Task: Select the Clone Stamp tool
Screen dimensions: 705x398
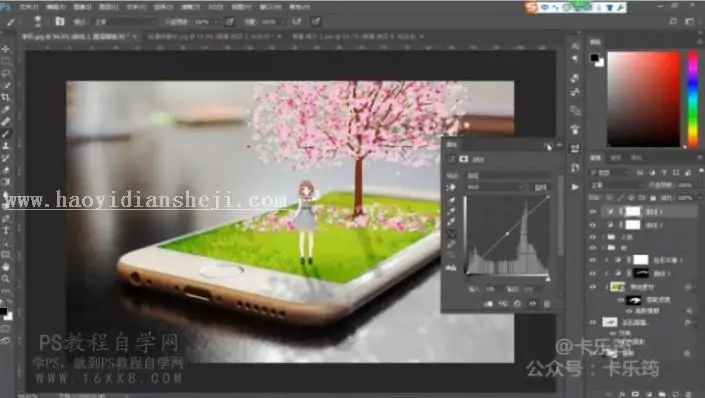Action: [x=6, y=146]
